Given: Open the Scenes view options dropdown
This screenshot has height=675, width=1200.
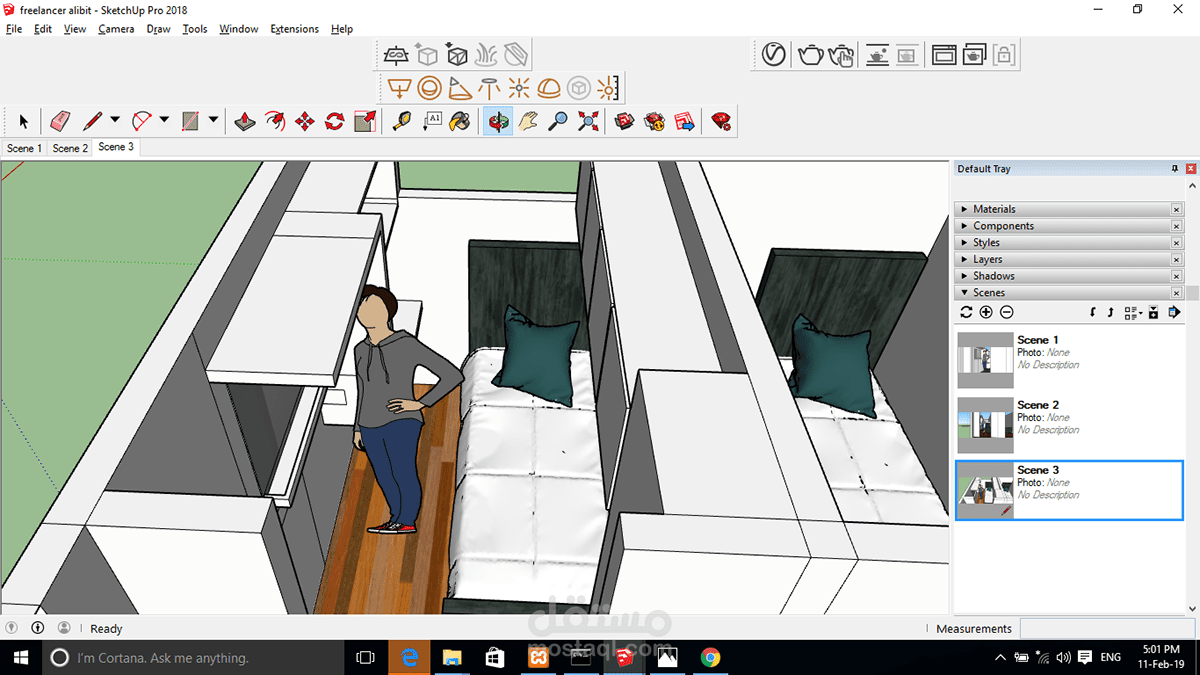Looking at the screenshot, I should [1132, 313].
